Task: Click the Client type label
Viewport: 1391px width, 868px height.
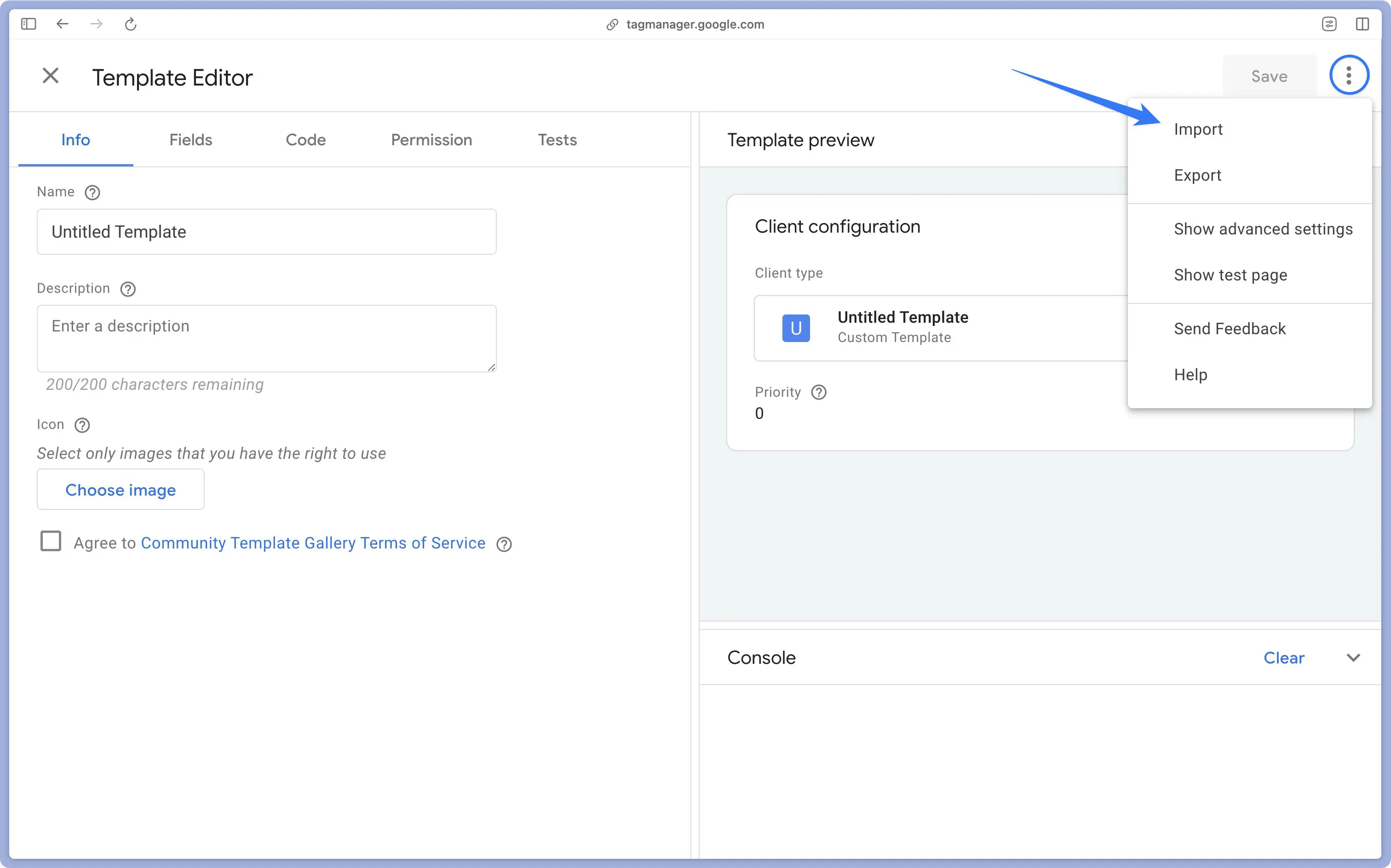Action: click(x=788, y=273)
